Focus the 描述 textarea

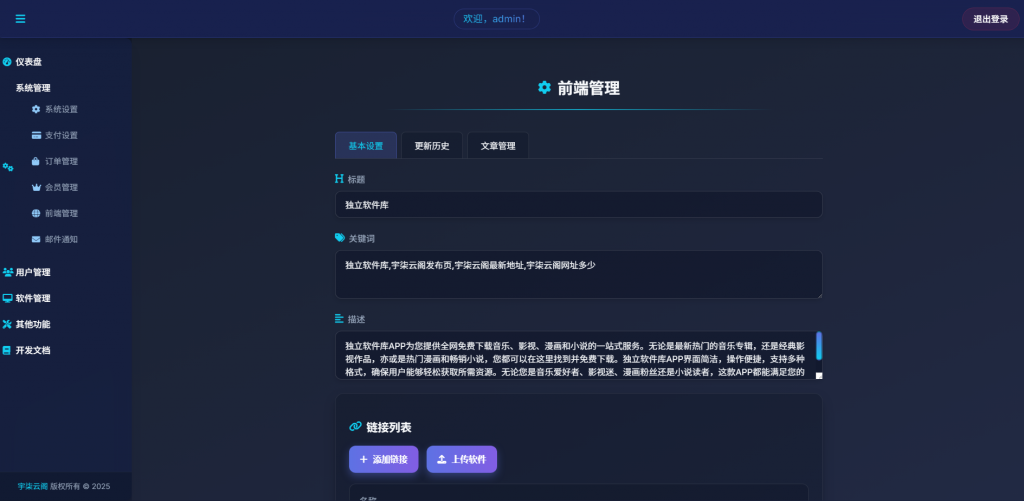[x=579, y=355]
